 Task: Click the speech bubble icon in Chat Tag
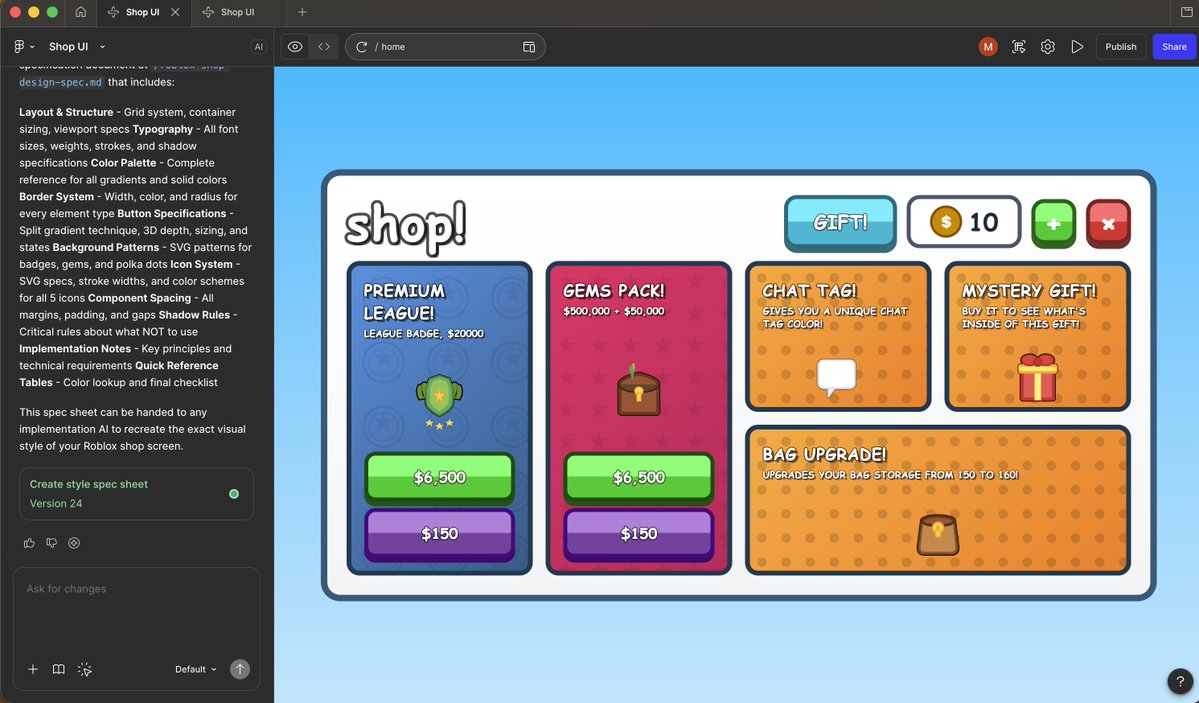(837, 378)
